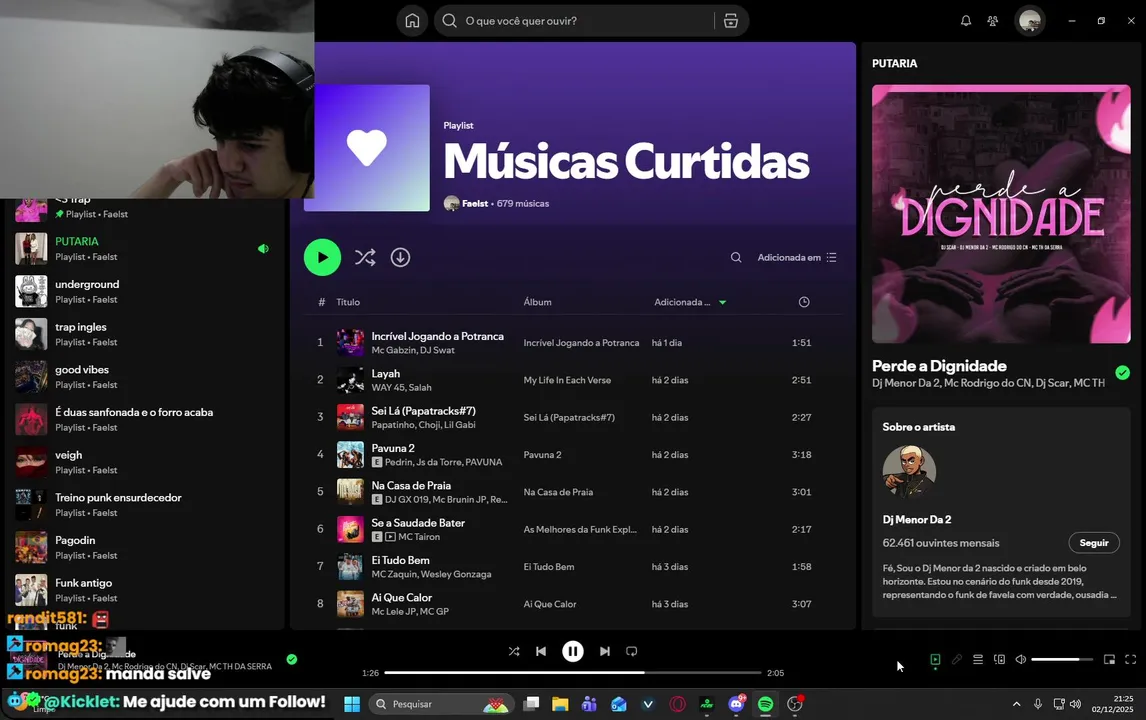Viewport: 1146px width, 720px height.
Task: Open the PUTARIA playlist in the sidebar
Action: [x=143, y=249]
